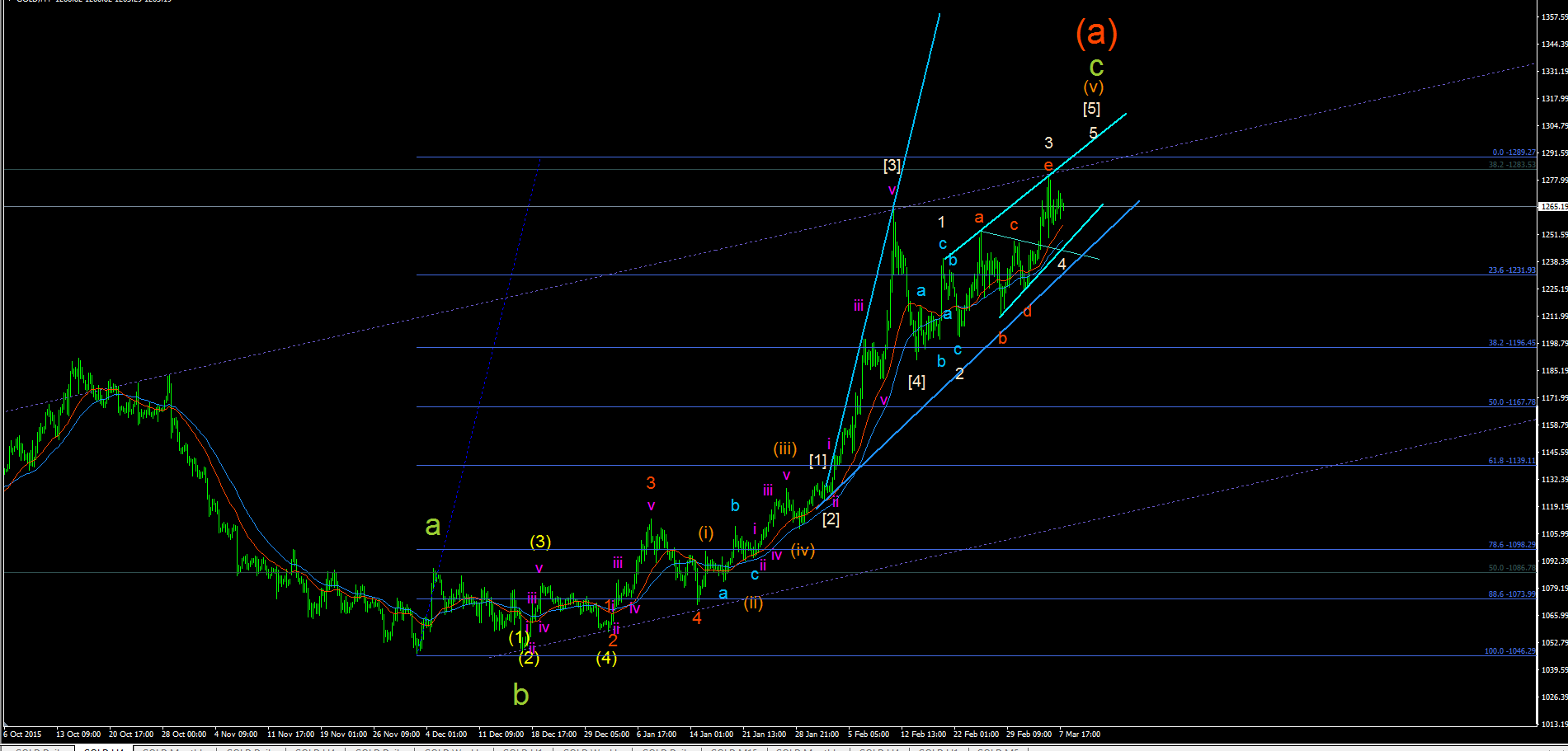1568x751 pixels.
Task: Click '22 Feb 01:00' on the time axis
Action: tap(976, 734)
